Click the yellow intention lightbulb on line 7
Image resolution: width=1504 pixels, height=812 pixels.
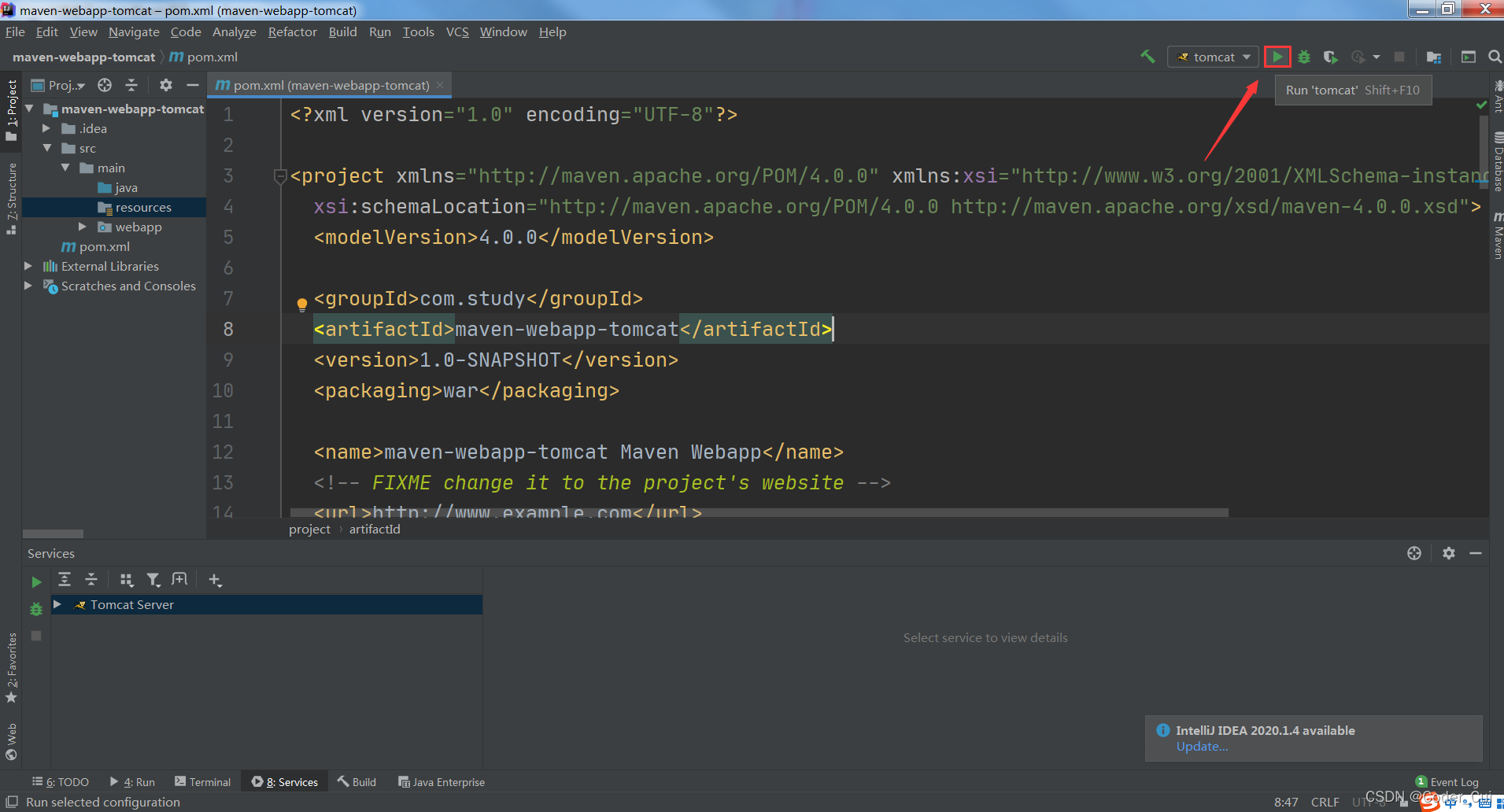click(x=301, y=304)
